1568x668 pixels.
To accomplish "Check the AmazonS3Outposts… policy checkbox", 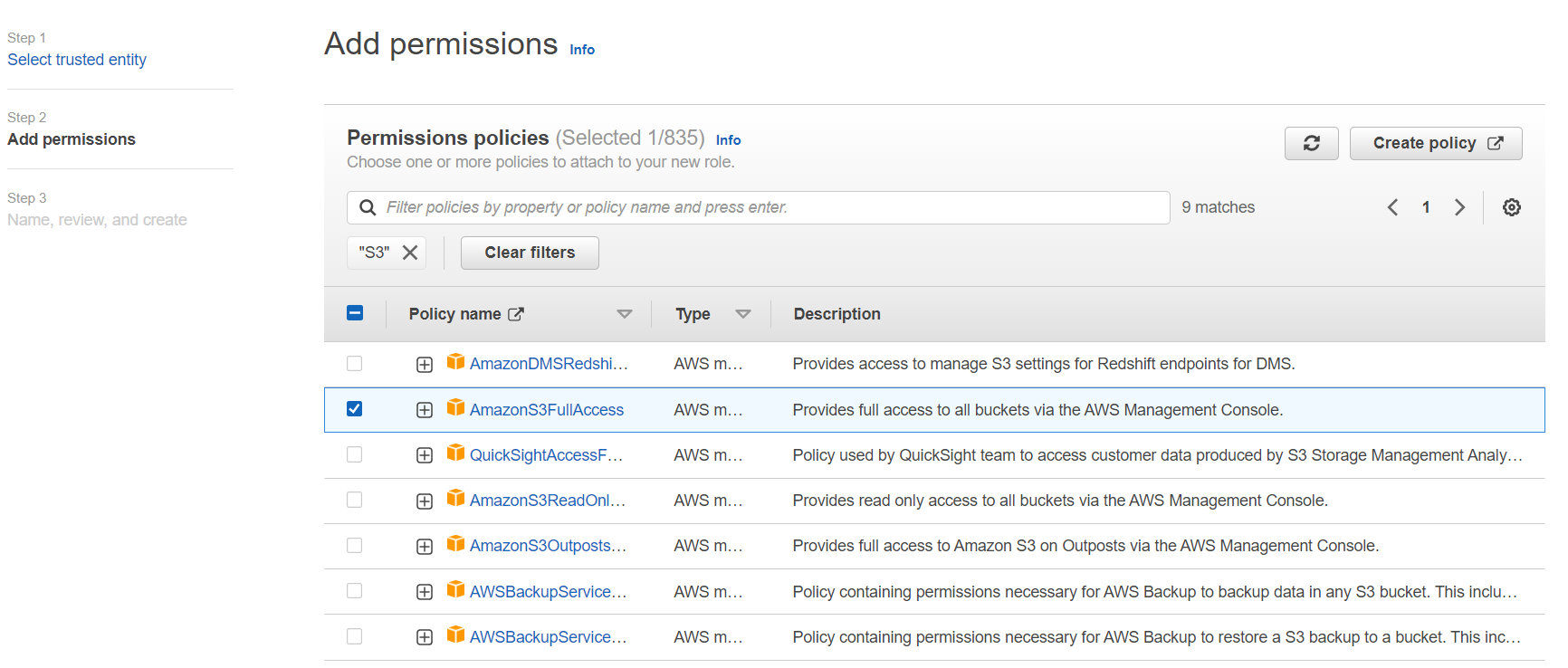I will pos(355,545).
